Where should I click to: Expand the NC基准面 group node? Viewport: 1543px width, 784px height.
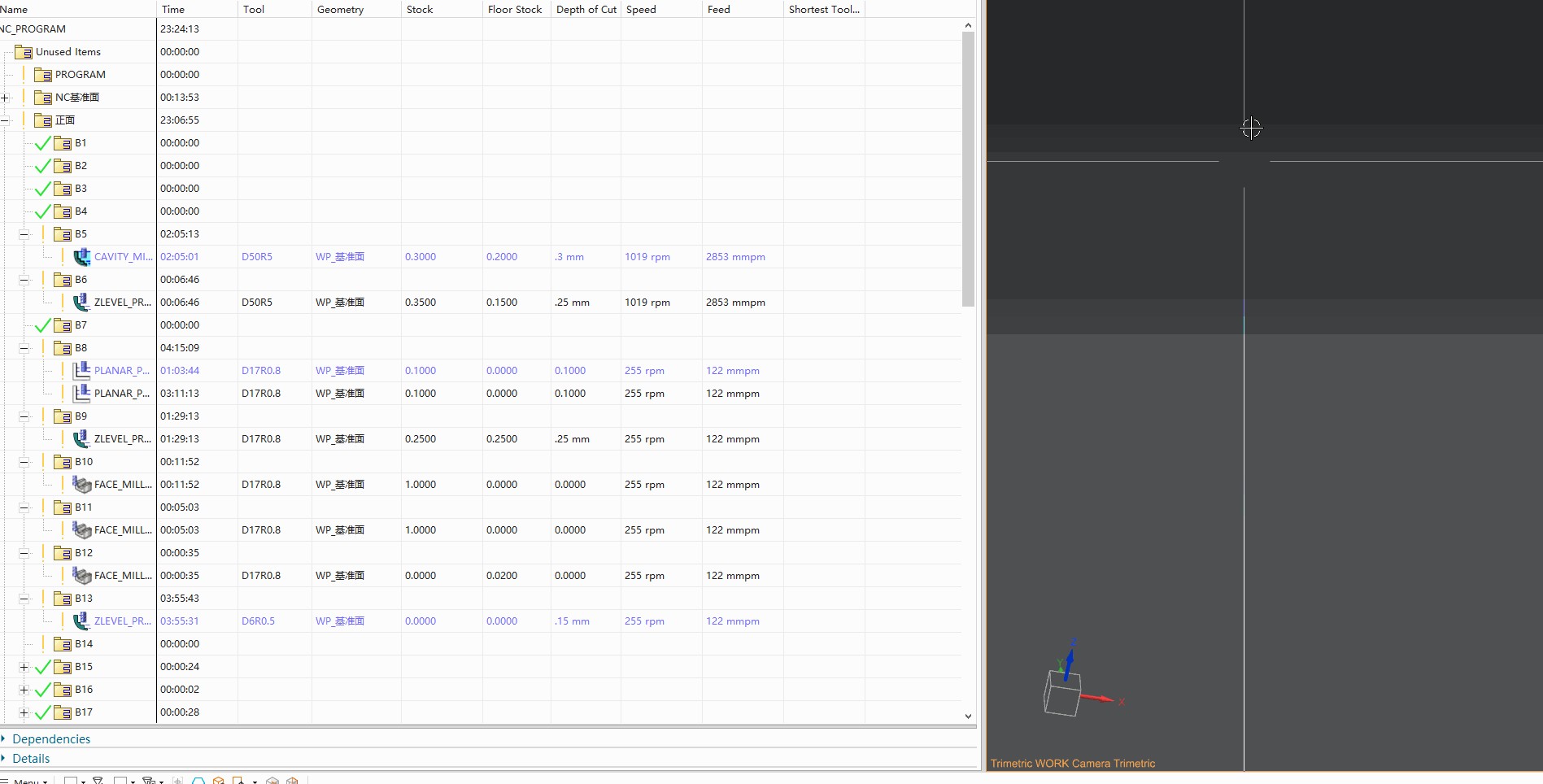coord(4,98)
